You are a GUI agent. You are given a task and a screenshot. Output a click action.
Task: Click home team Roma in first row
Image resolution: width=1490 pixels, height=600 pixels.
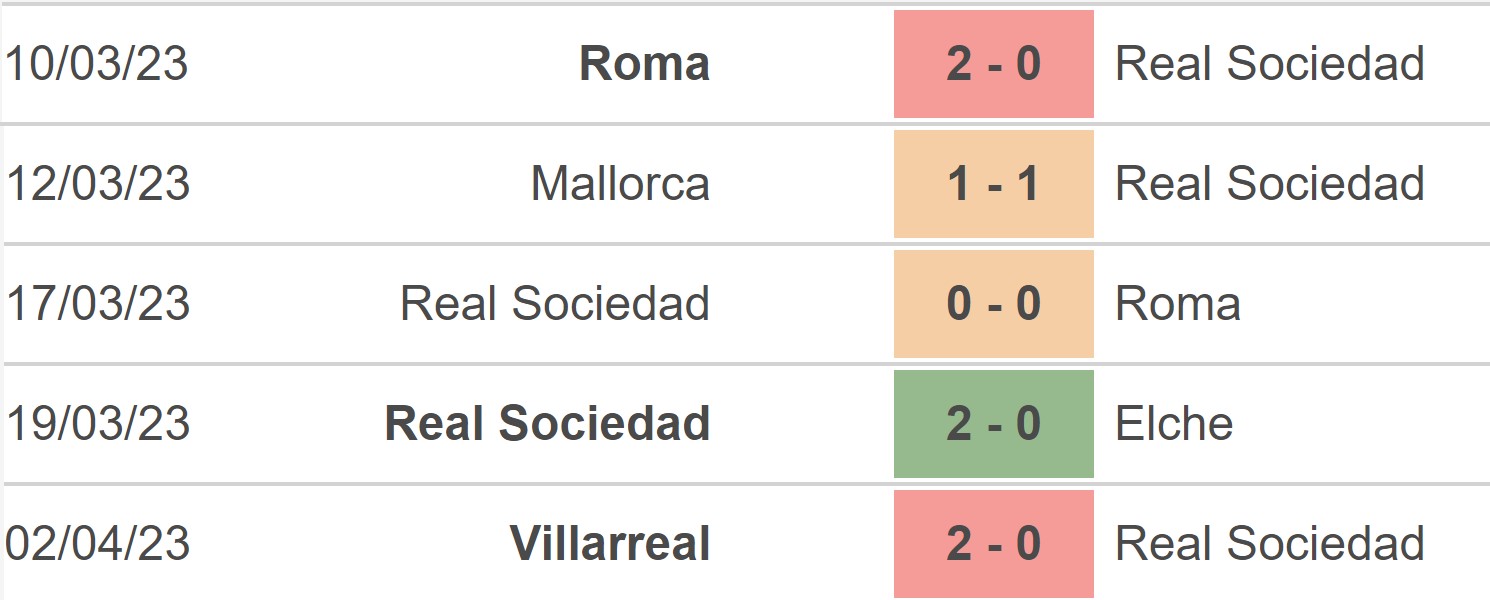pyautogui.click(x=644, y=64)
